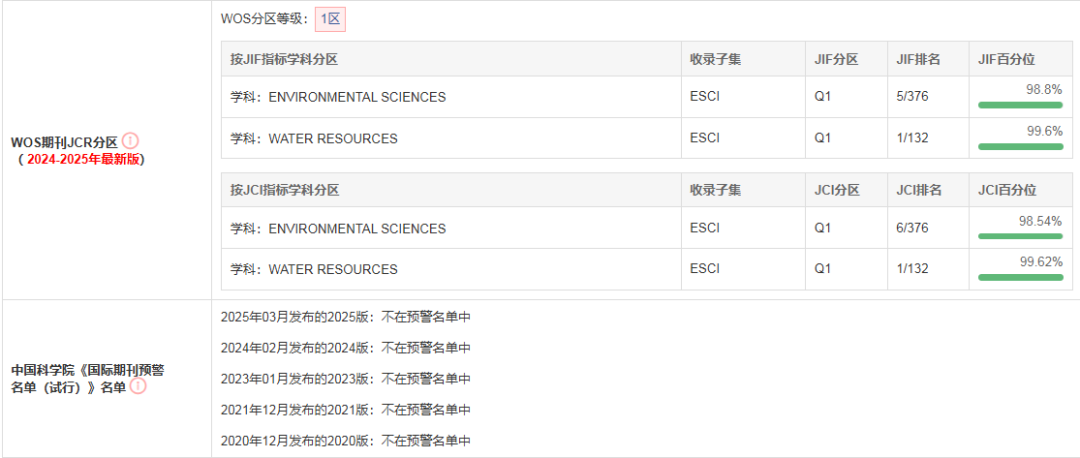
Task: Click 98.8% JIF percentile progress bar
Action: click(x=1020, y=105)
